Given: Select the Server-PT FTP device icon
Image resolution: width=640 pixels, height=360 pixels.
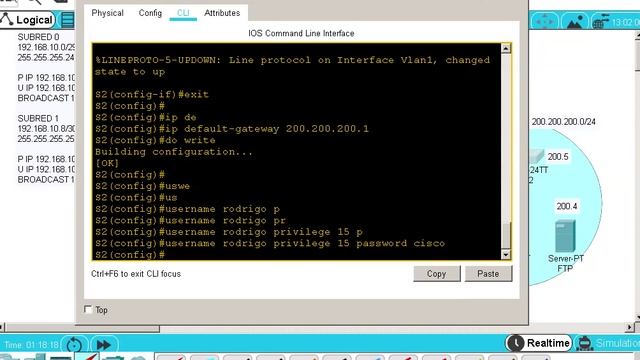Looking at the screenshot, I should [565, 236].
